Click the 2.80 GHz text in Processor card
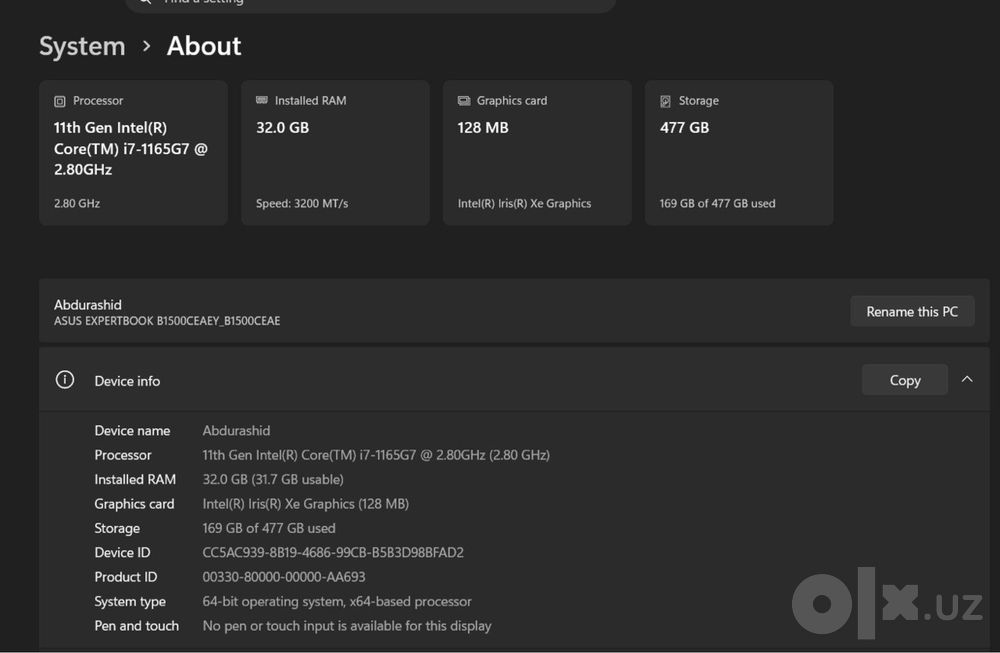1000x653 pixels. tap(77, 203)
